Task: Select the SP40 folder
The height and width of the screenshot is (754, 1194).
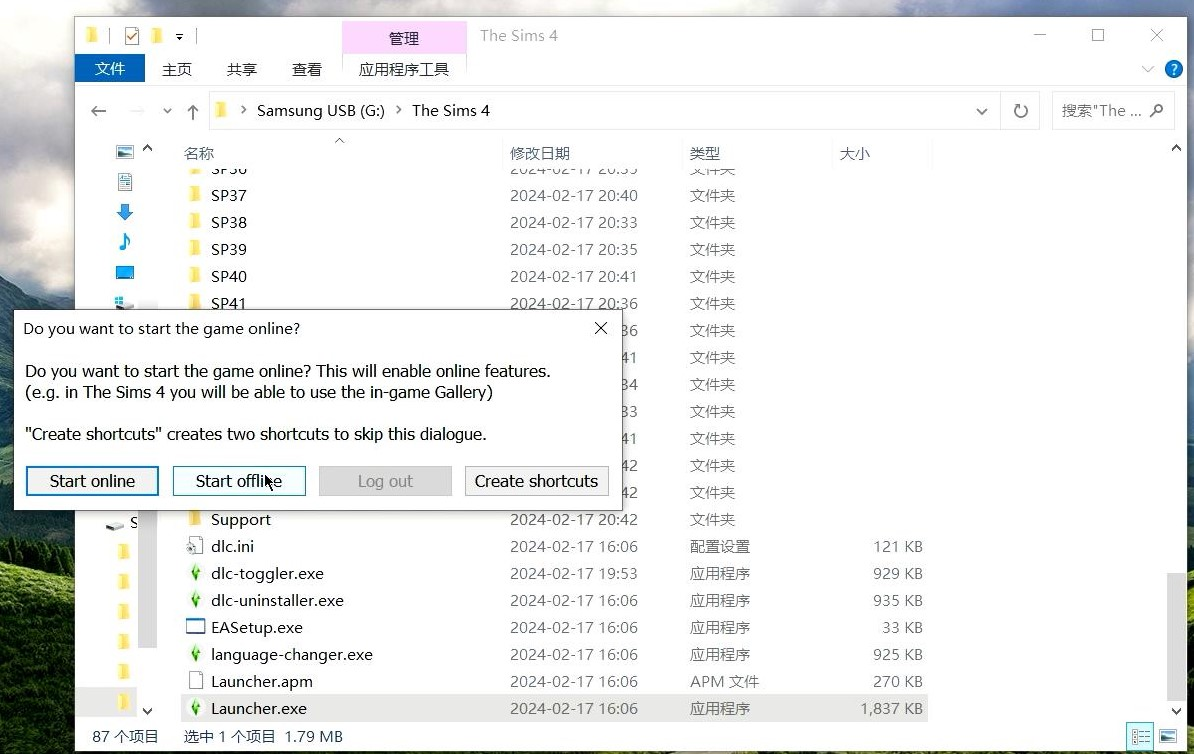Action: 228,276
